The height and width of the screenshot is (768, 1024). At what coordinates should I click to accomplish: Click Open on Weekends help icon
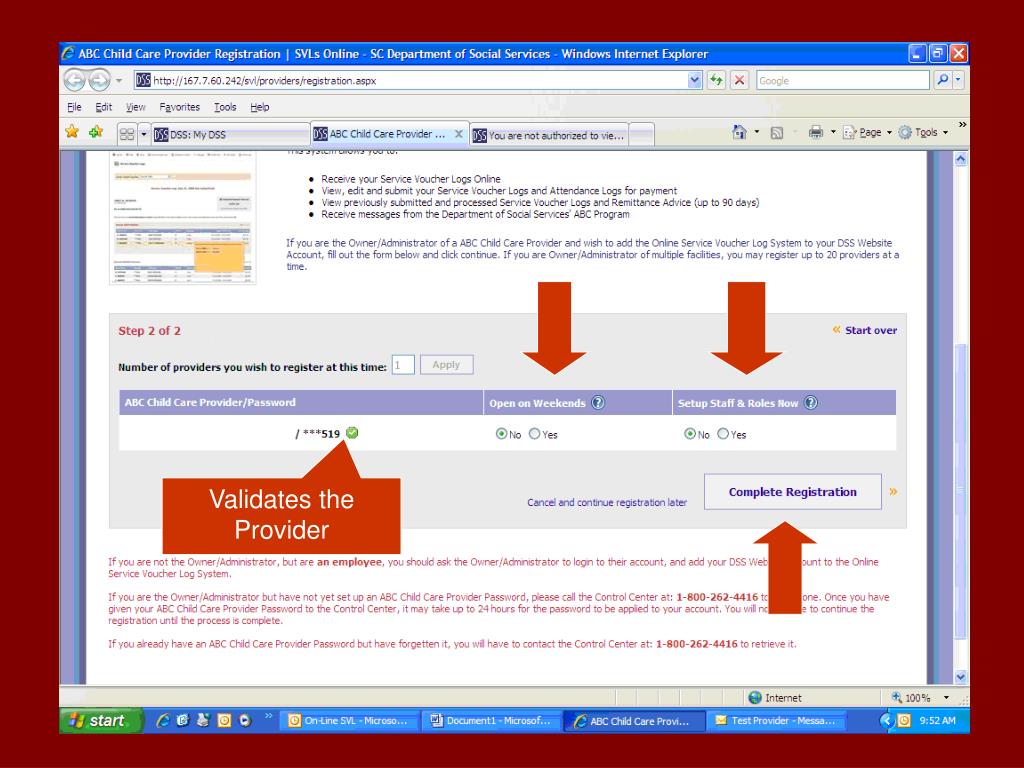[598, 402]
